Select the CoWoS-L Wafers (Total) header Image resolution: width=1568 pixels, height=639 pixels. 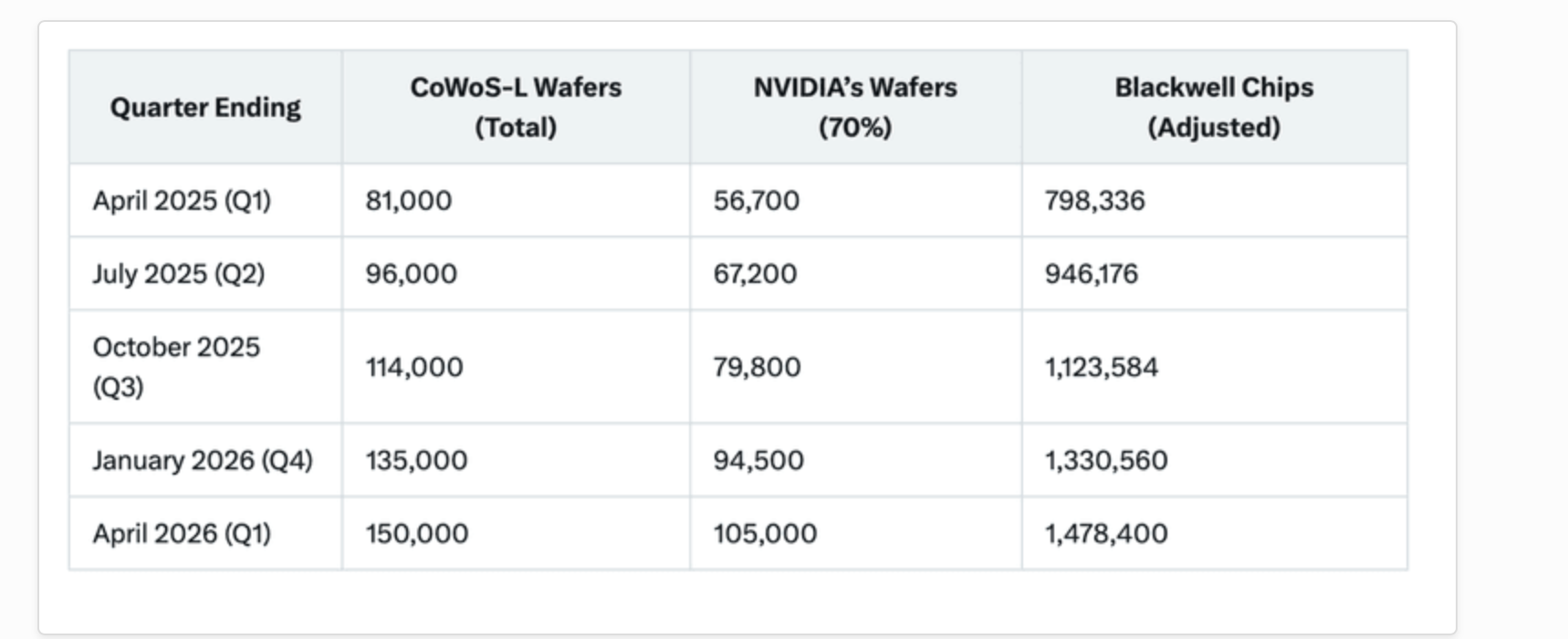(516, 107)
